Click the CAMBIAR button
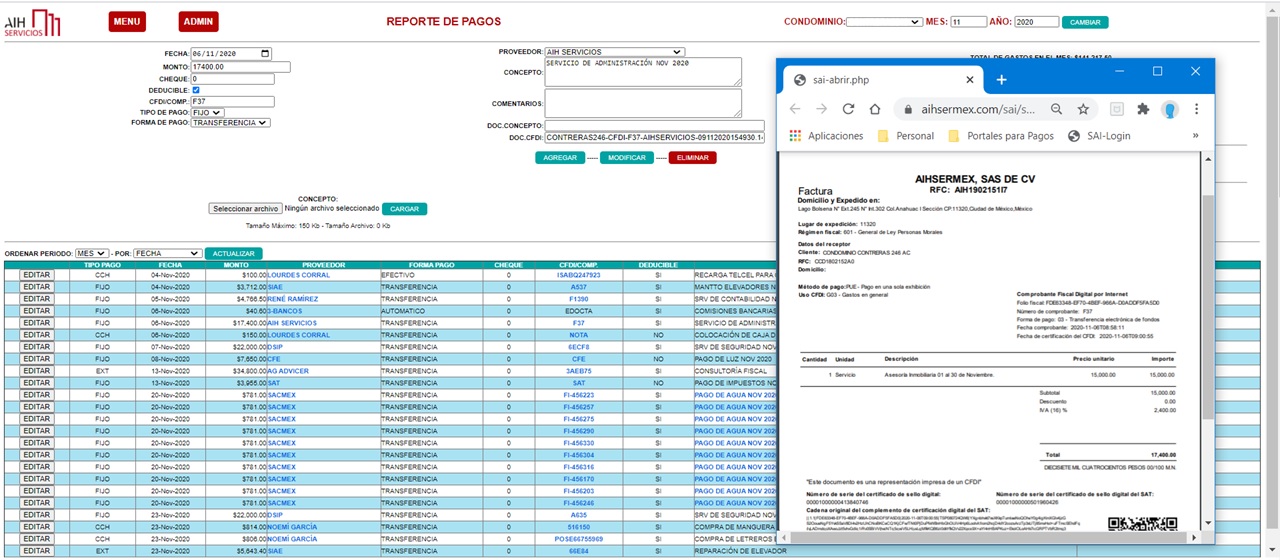Screen dimensions: 1280x560 click(x=1085, y=22)
